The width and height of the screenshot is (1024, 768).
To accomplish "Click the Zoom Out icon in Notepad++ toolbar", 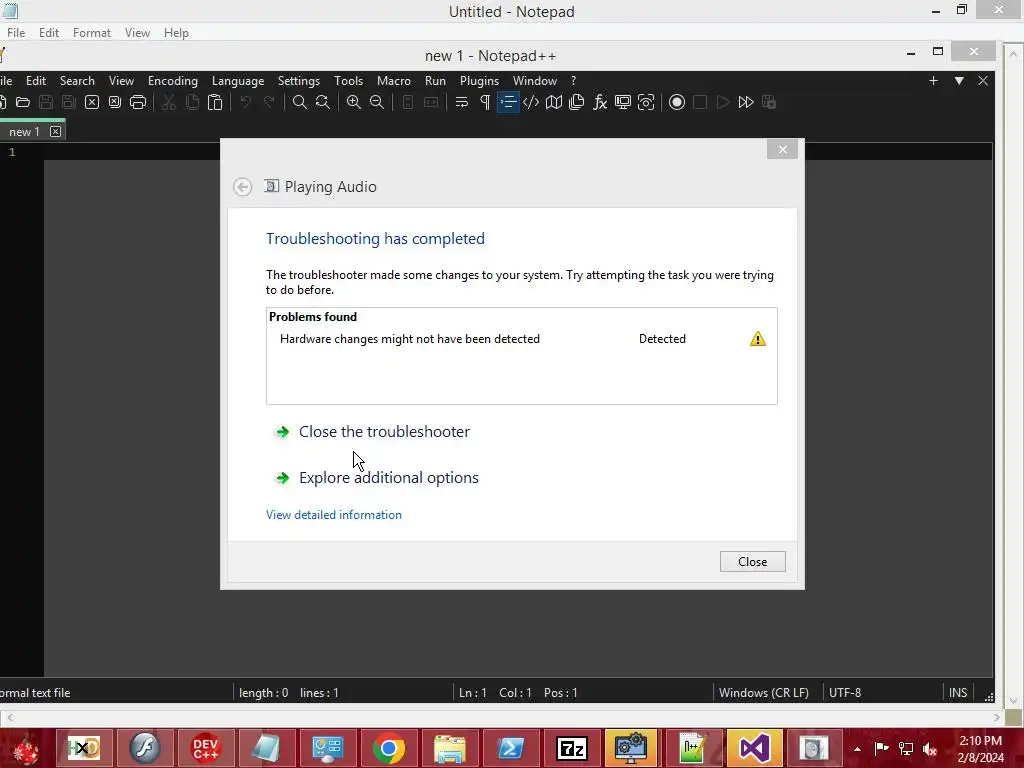I will point(377,102).
